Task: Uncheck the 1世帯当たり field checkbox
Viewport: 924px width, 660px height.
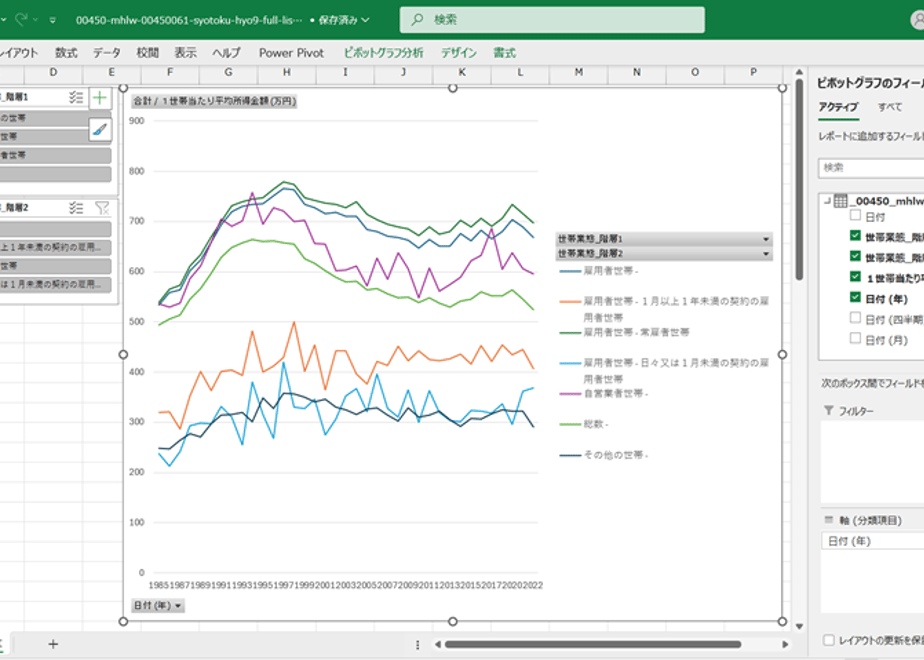Action: (x=856, y=276)
